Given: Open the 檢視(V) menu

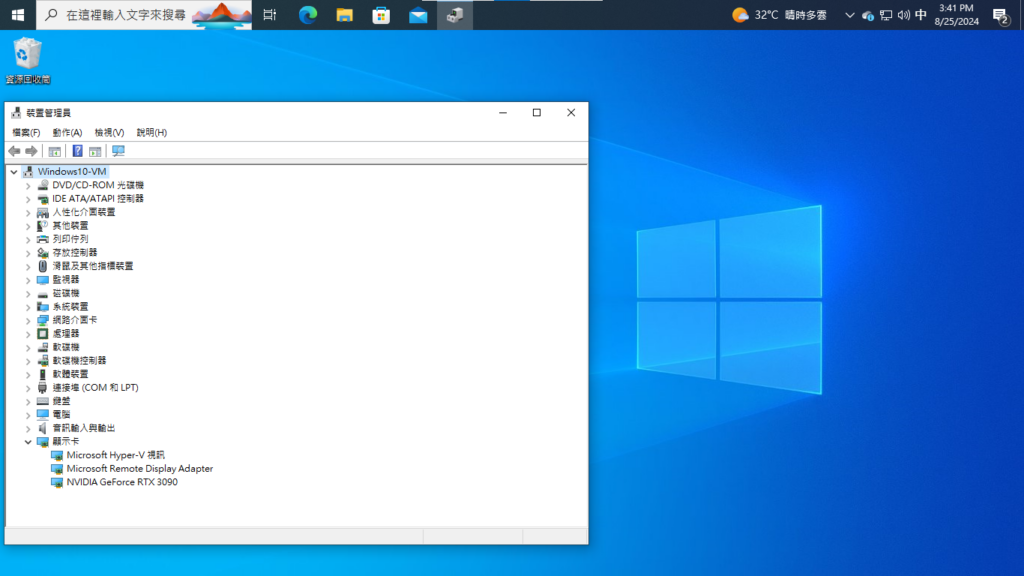Looking at the screenshot, I should (109, 133).
